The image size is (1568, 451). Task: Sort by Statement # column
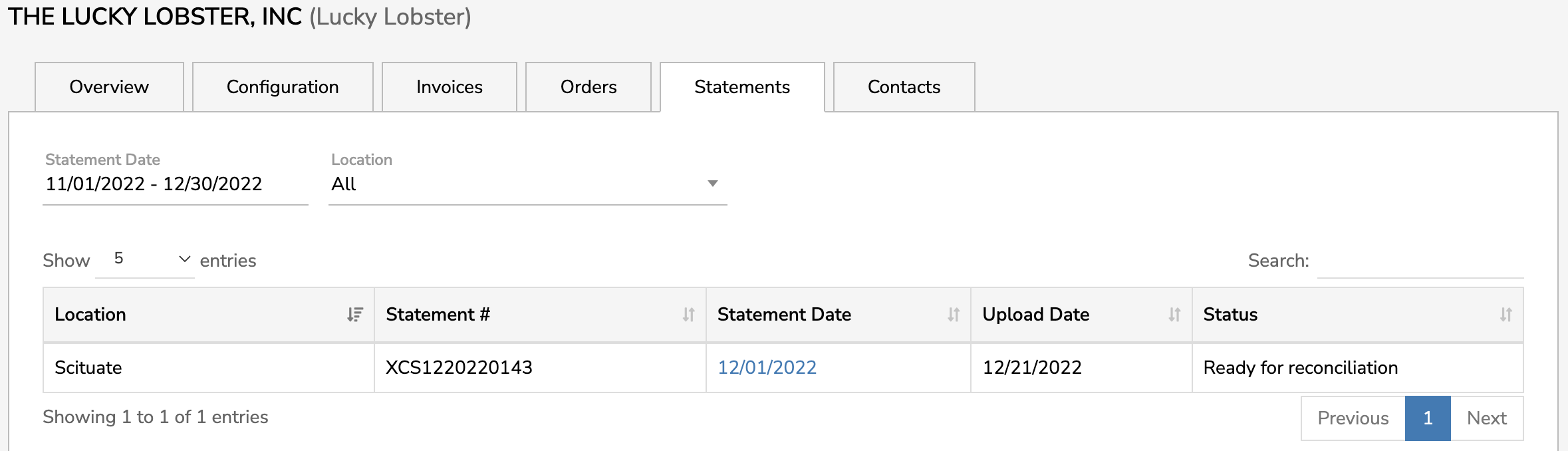689,315
